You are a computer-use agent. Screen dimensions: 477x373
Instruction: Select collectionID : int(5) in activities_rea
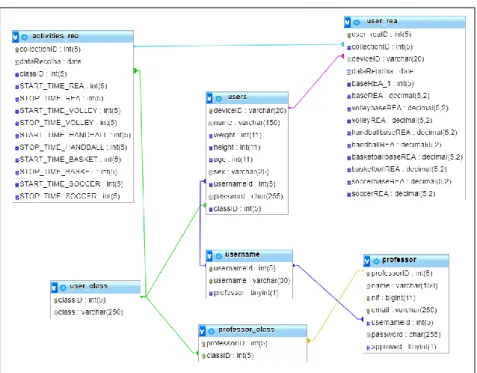(48, 49)
